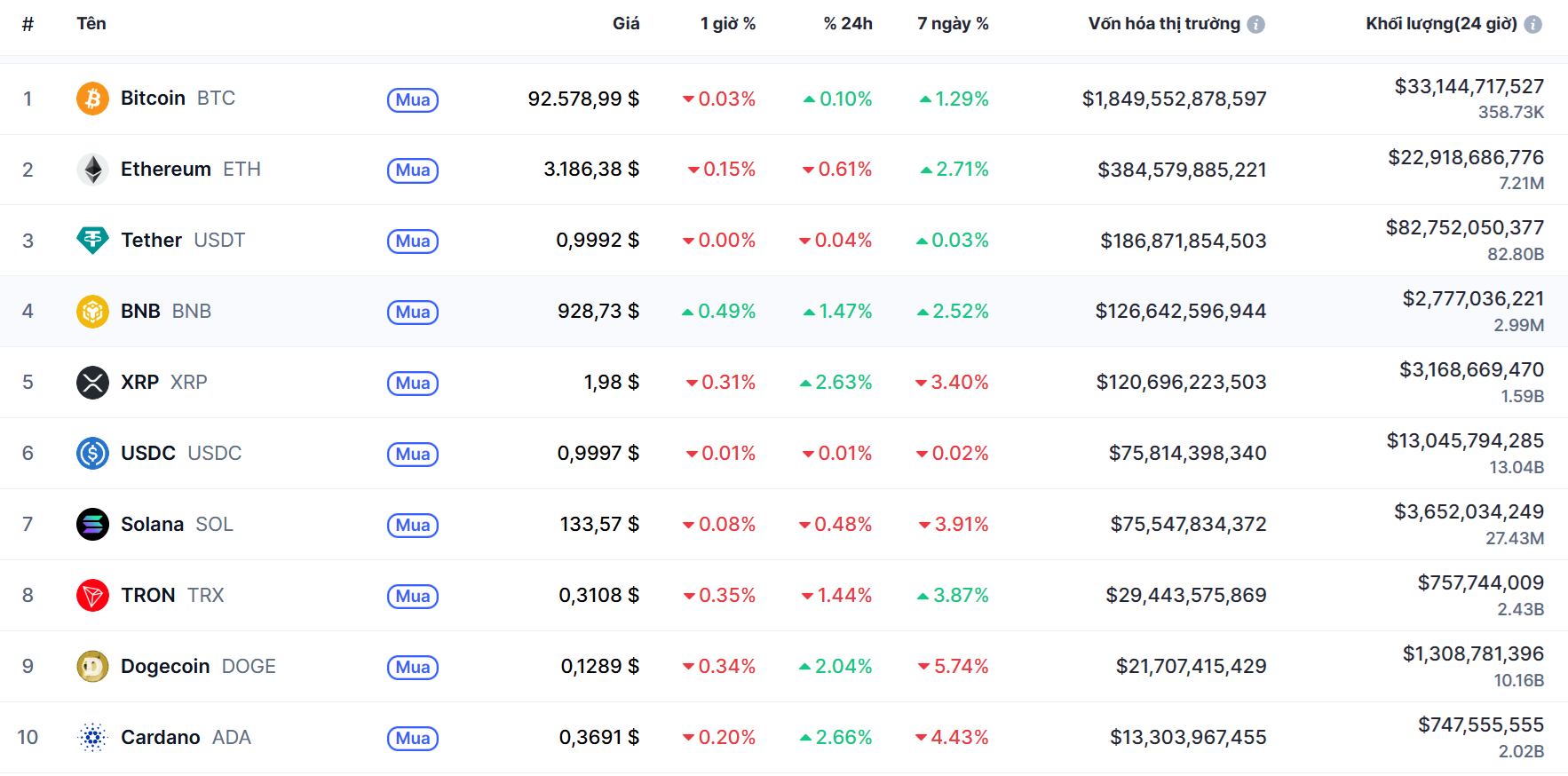Click the Cardano logo icon
This screenshot has width=1568, height=776.
[92, 738]
